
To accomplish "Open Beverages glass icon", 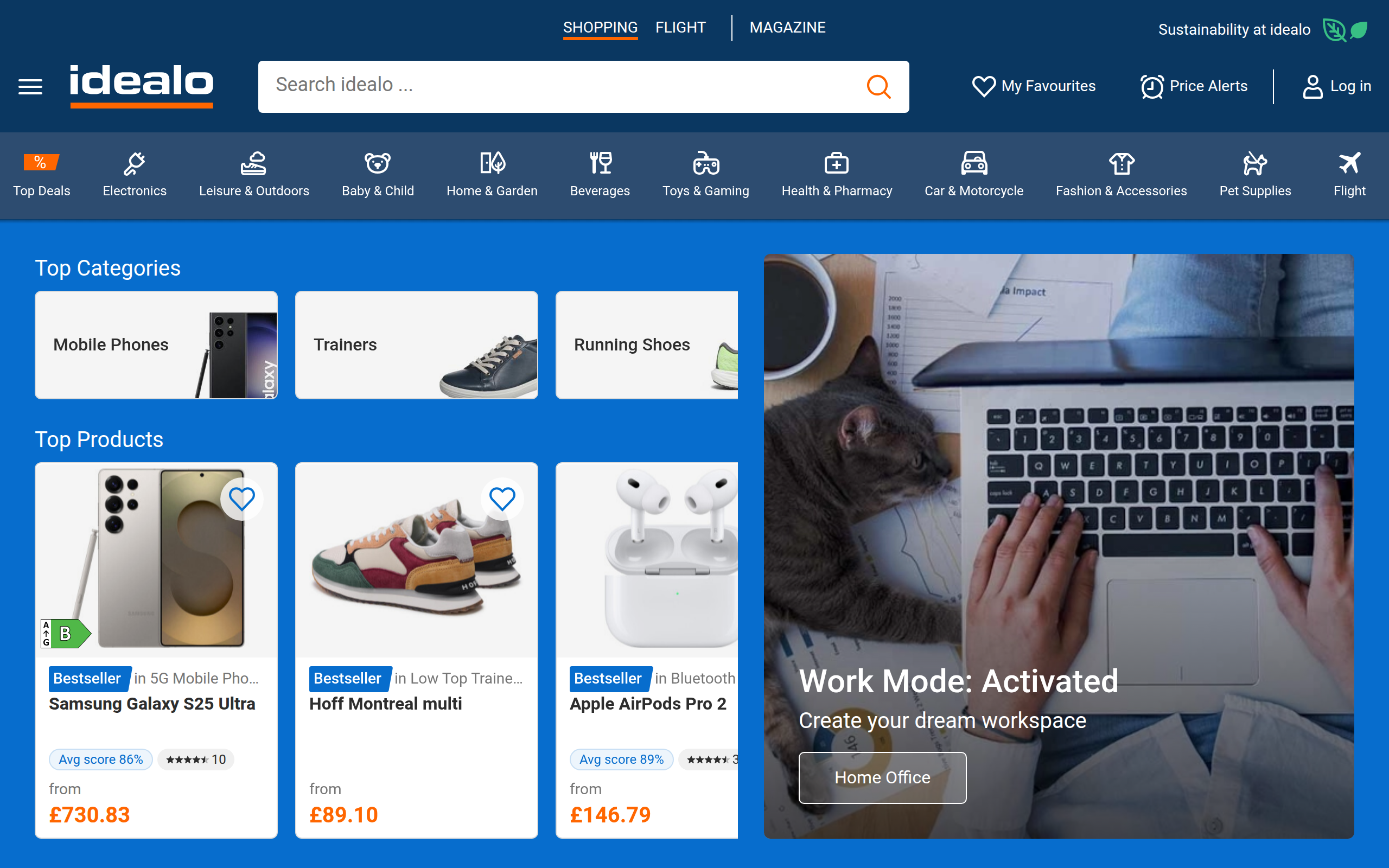I will [x=601, y=163].
